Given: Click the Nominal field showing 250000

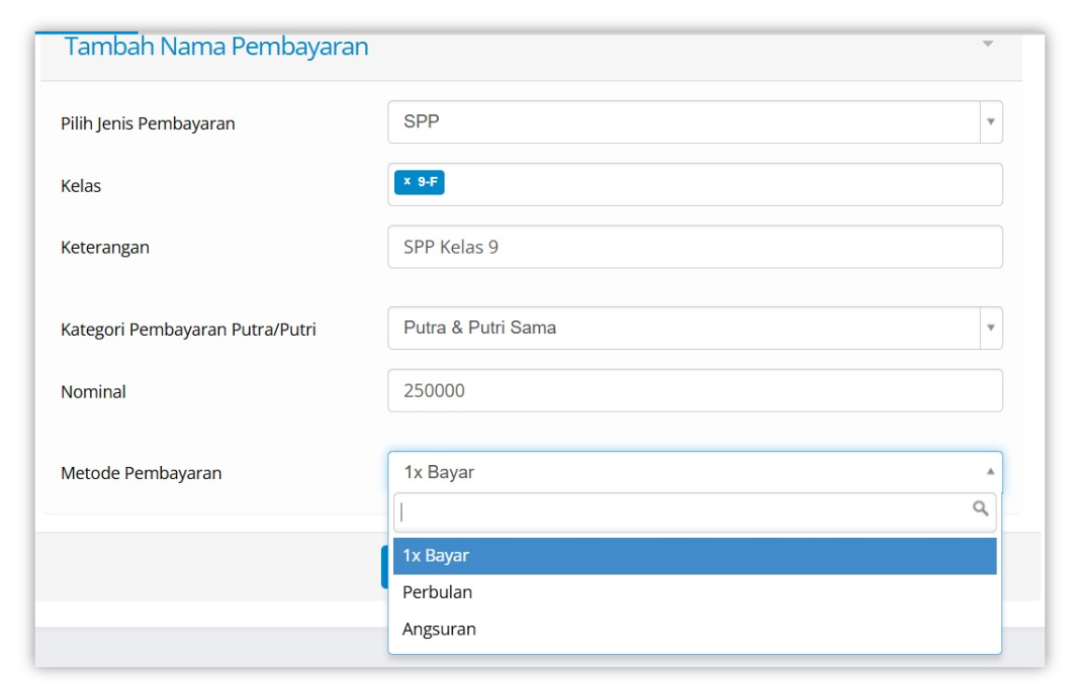Looking at the screenshot, I should tap(694, 391).
